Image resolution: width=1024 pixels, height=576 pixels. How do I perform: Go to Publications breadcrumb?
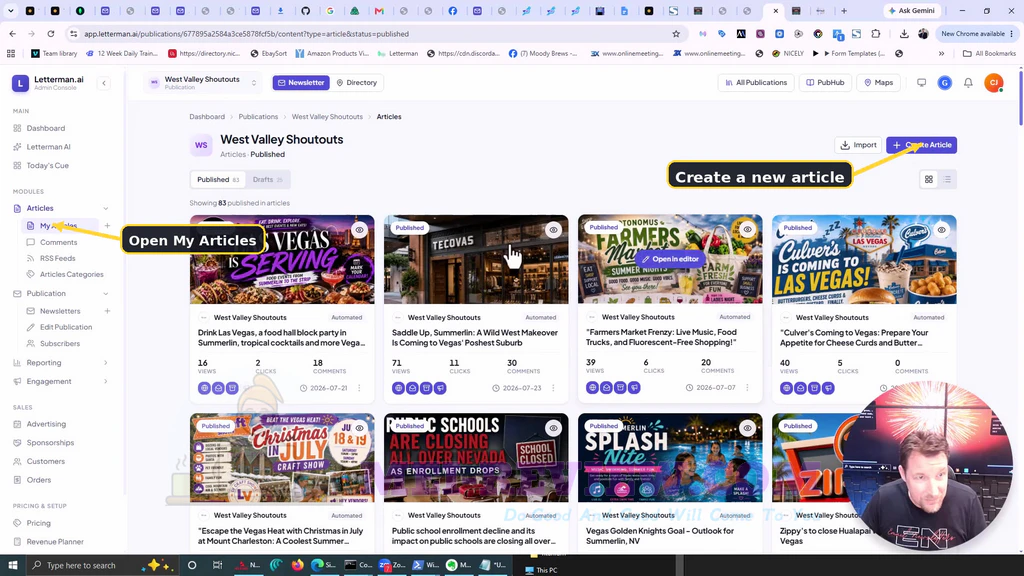[x=258, y=117]
